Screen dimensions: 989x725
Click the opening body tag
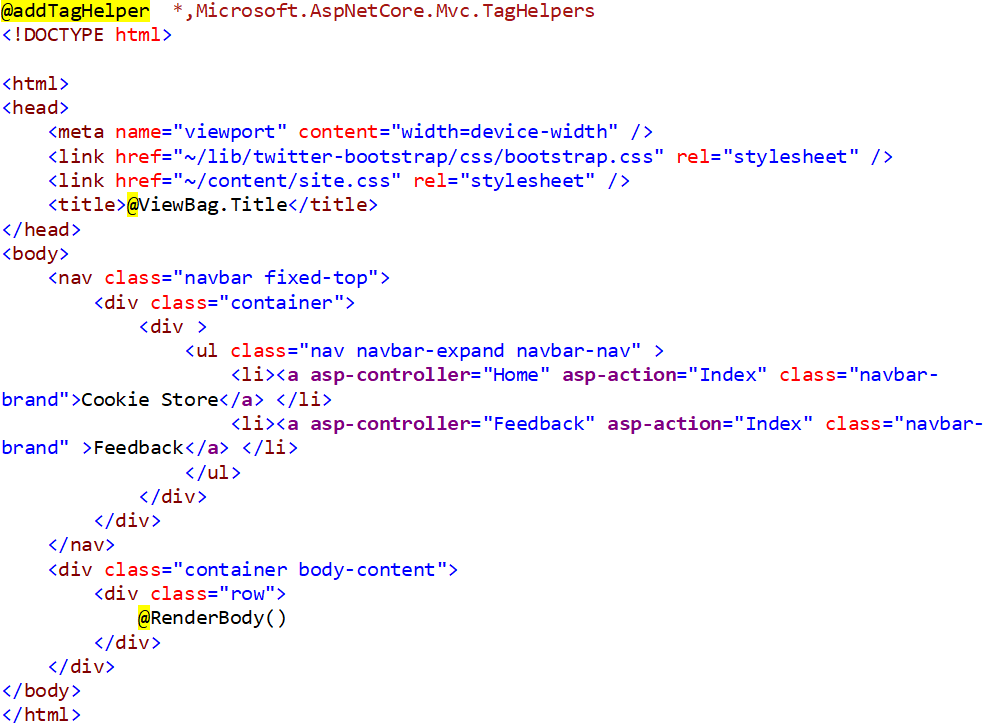point(35,254)
